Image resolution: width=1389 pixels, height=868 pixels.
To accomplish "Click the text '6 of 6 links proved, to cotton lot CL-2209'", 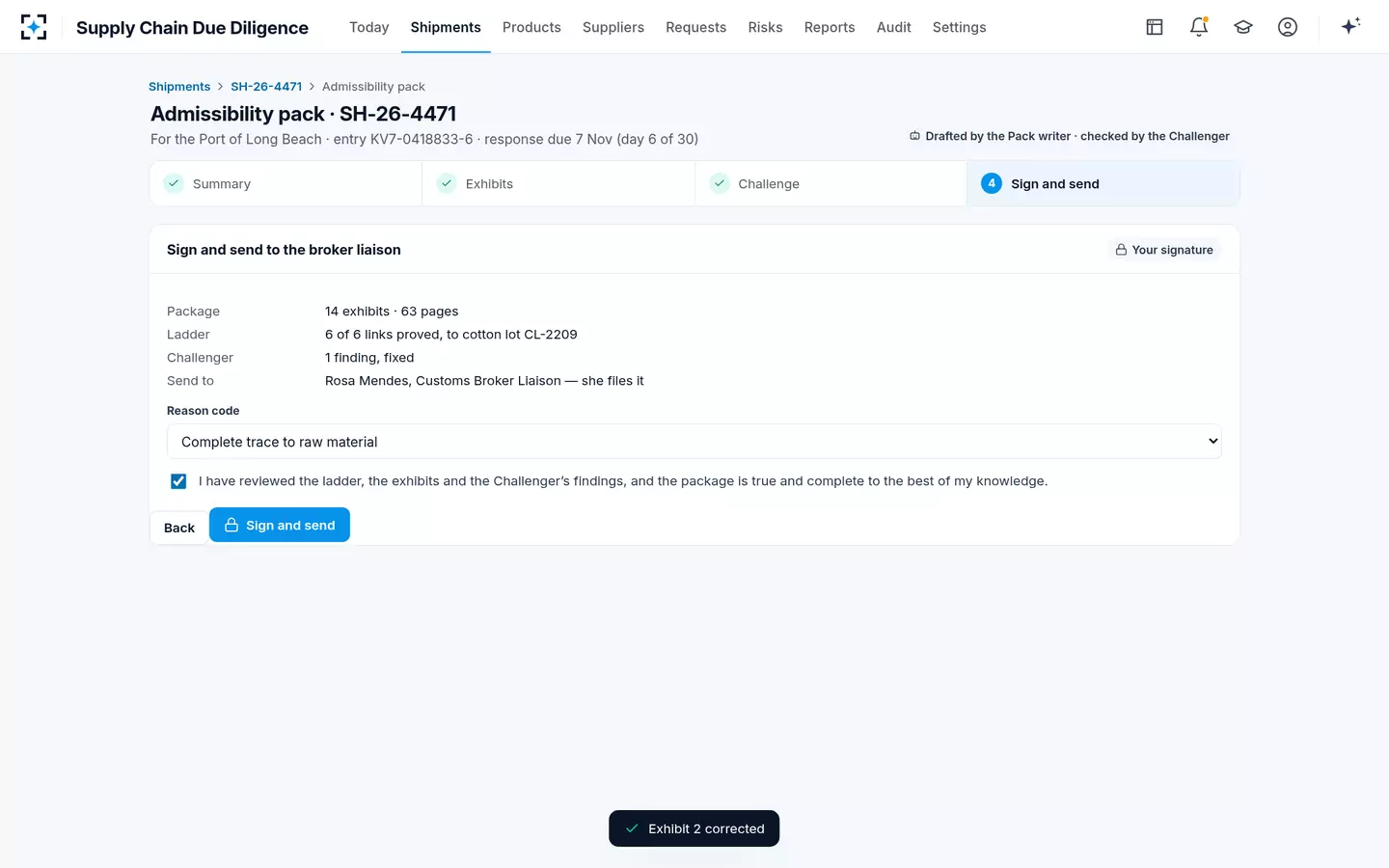I will [451, 335].
